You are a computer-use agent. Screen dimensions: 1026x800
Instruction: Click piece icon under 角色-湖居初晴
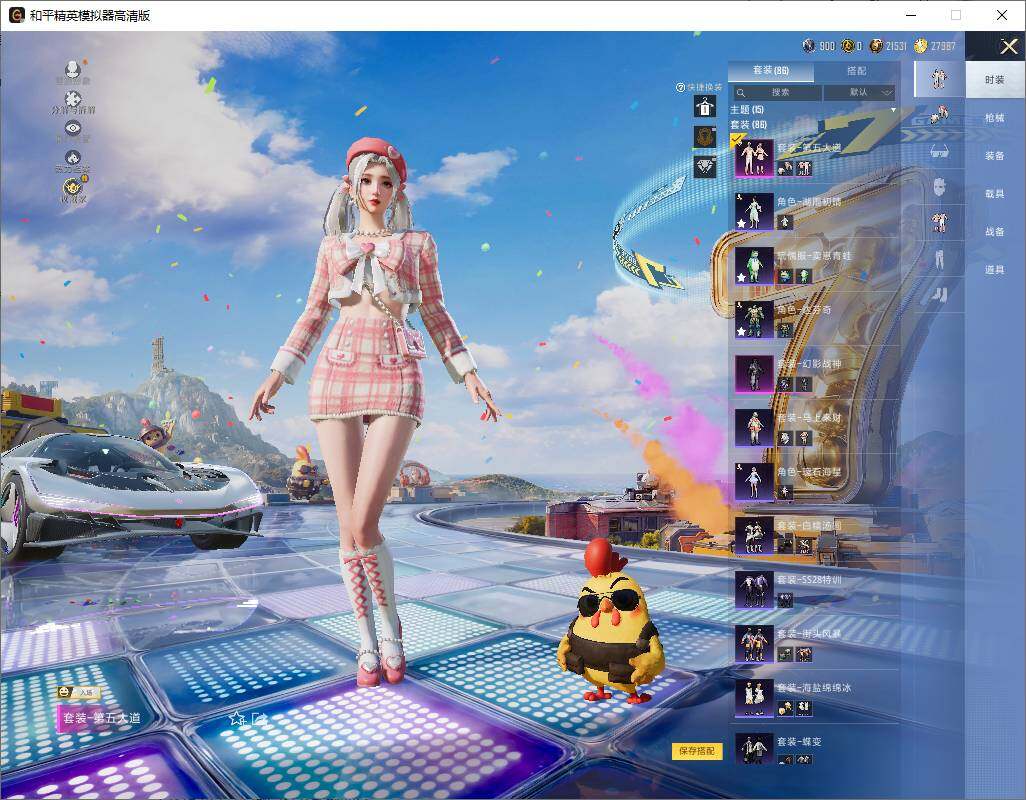pos(785,222)
